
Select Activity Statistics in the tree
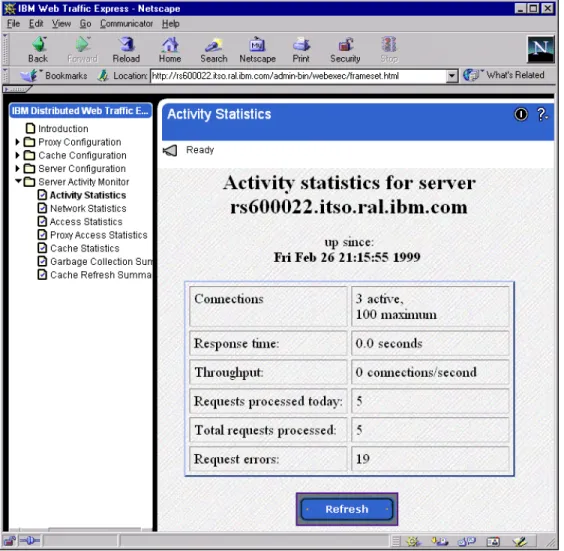[x=88, y=195]
